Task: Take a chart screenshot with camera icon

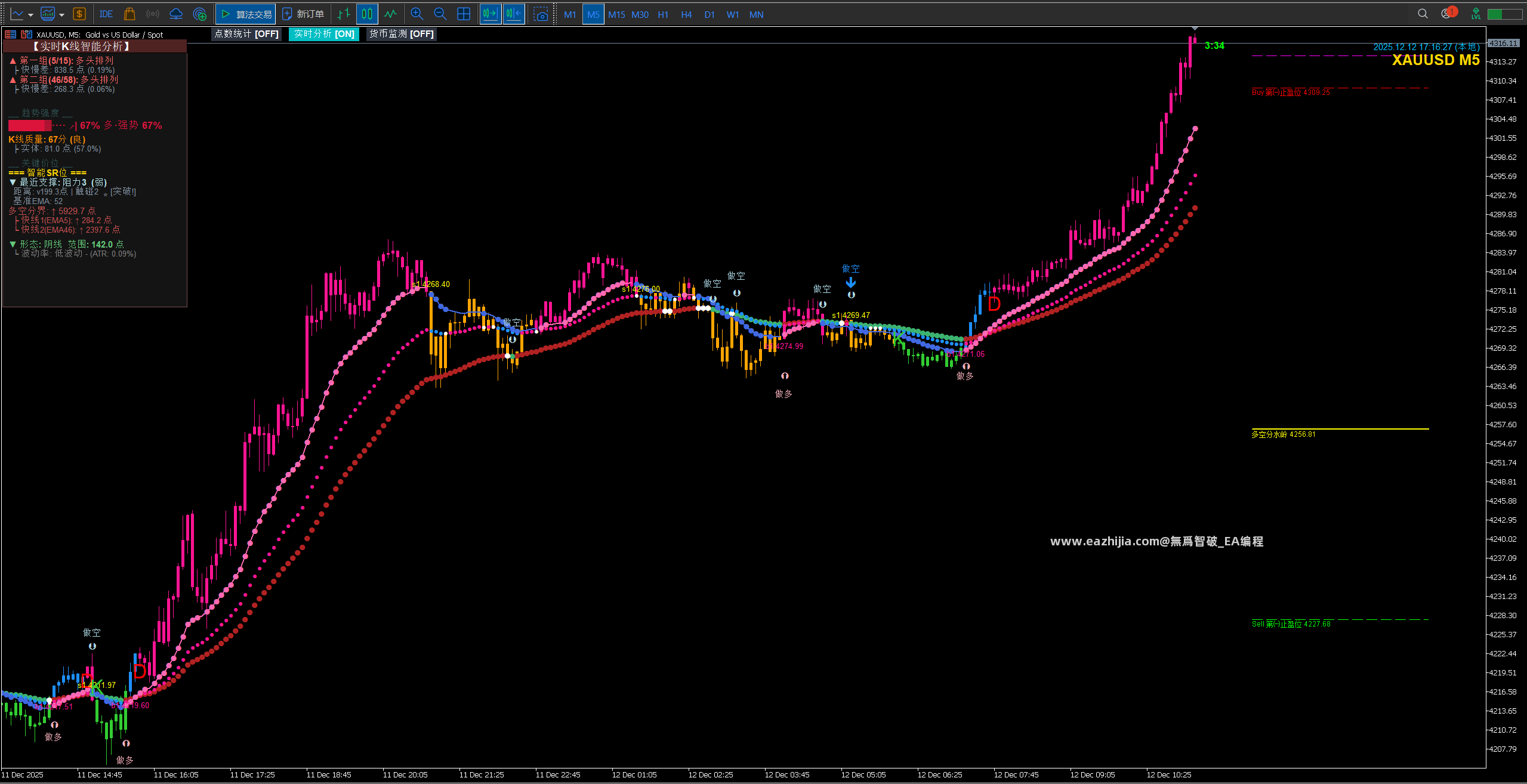Action: (x=541, y=14)
